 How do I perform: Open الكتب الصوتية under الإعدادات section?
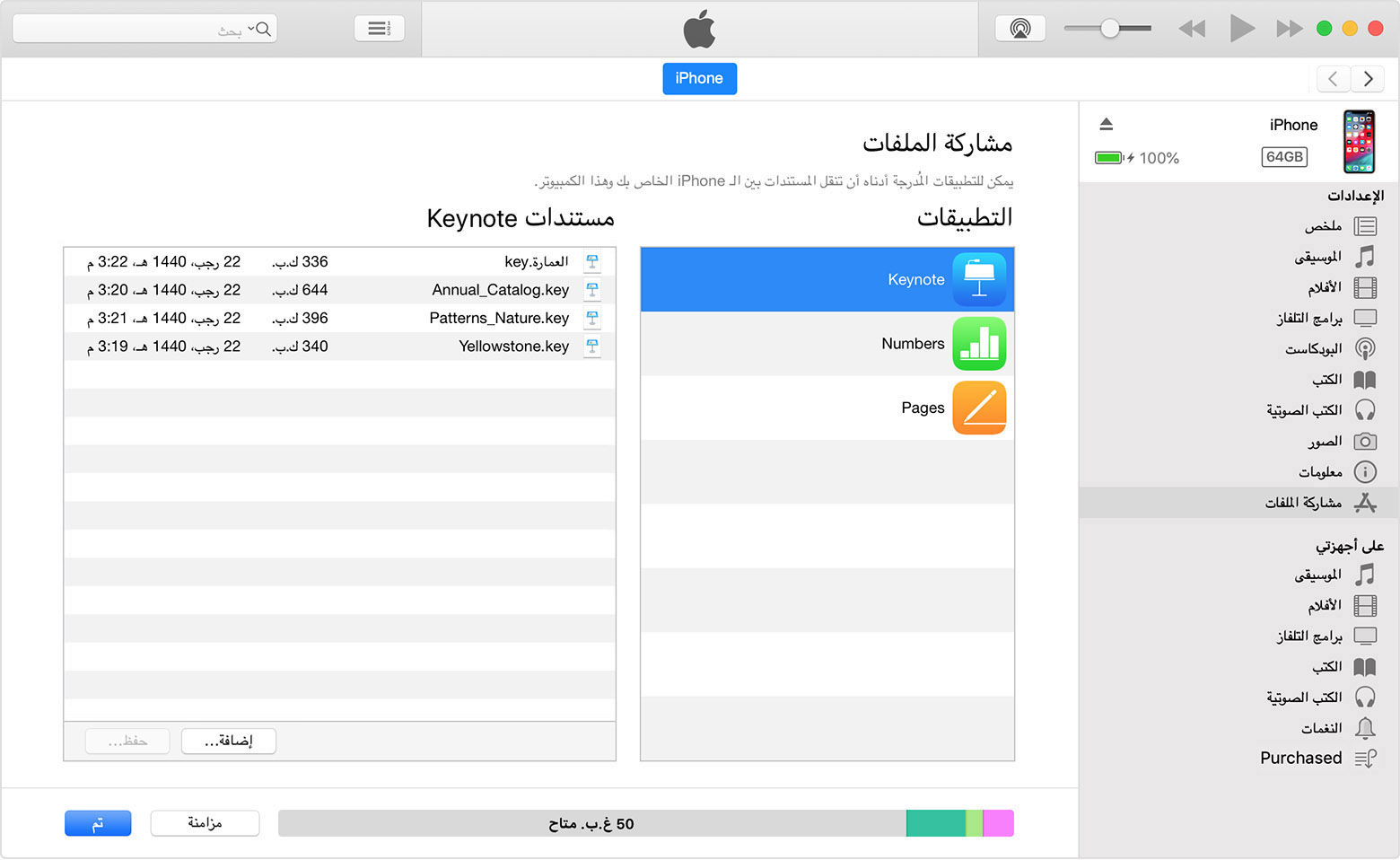[1238, 409]
